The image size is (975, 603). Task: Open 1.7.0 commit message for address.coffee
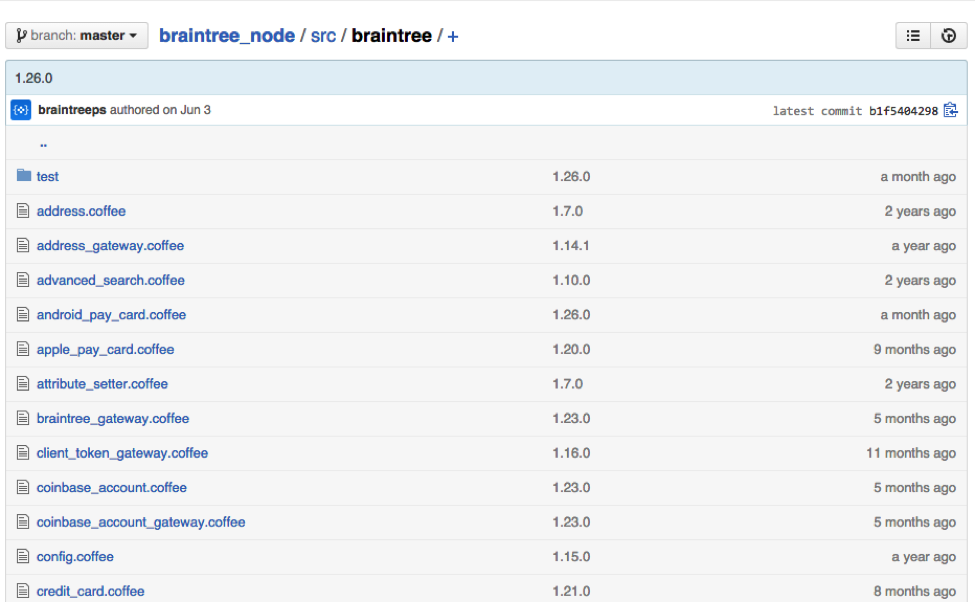coord(567,211)
